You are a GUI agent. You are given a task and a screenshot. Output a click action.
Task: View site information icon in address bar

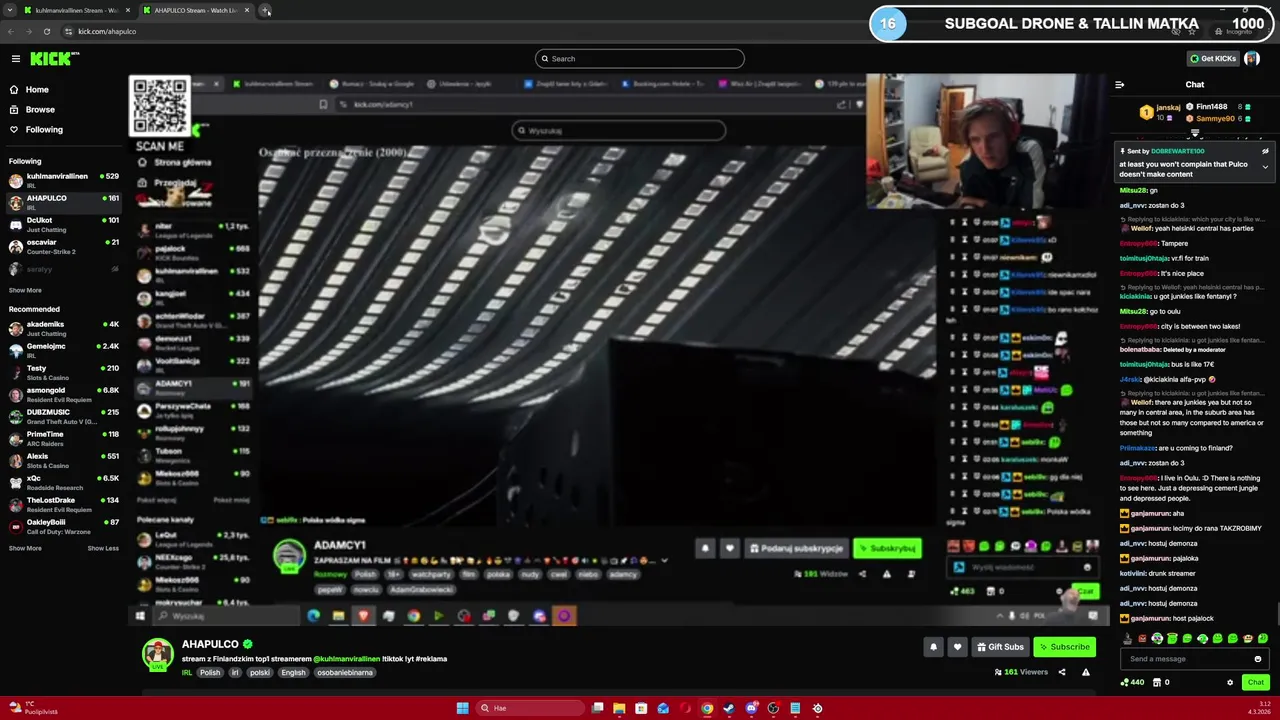tap(68, 31)
